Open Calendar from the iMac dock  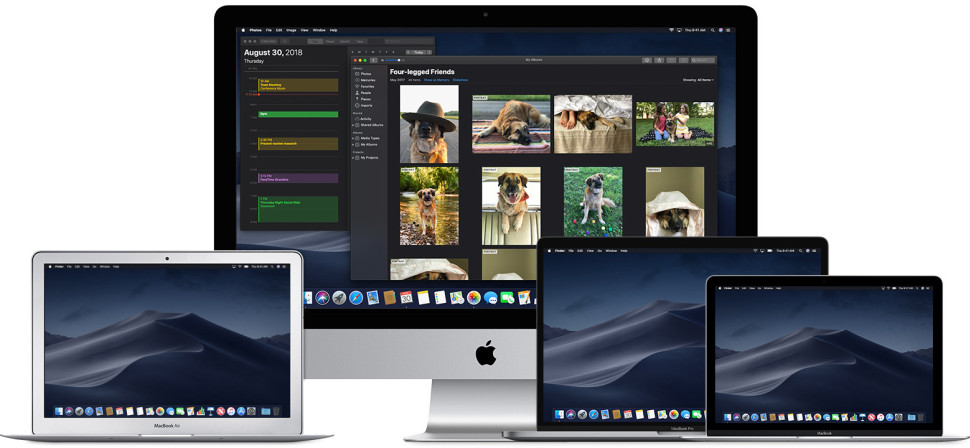point(406,298)
